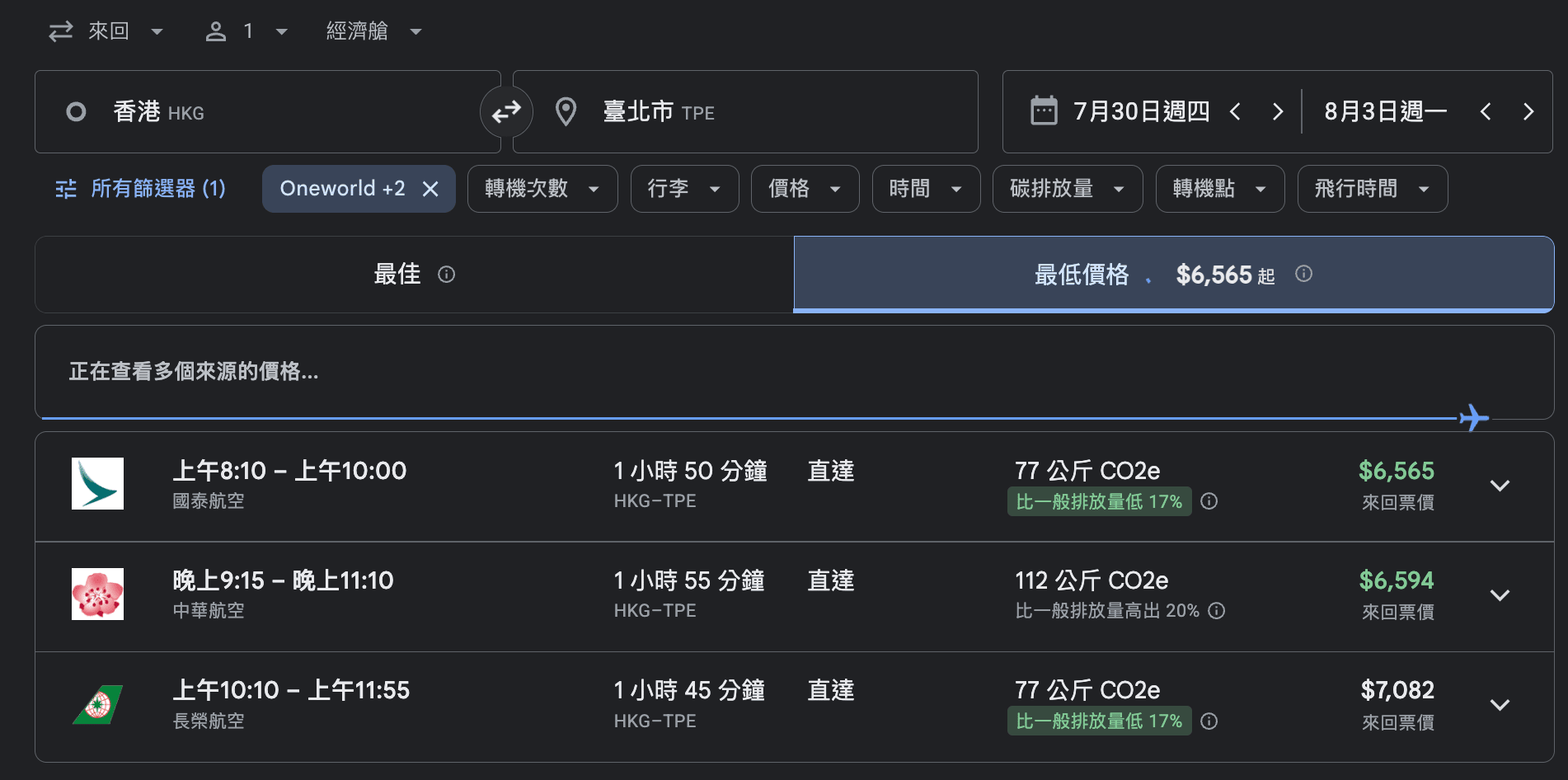Go to previous departure date arrow
Image resolution: width=1568 pixels, height=780 pixels.
pos(1235,111)
